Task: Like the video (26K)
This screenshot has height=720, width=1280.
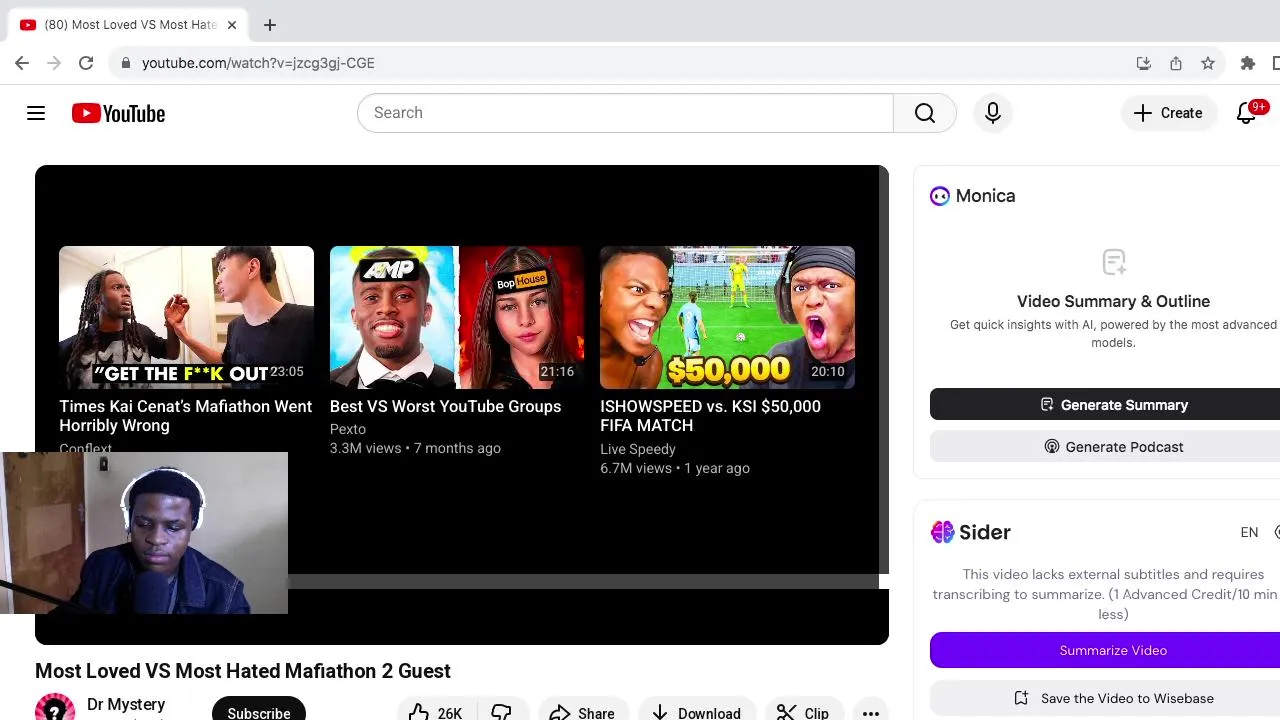Action: 436,711
